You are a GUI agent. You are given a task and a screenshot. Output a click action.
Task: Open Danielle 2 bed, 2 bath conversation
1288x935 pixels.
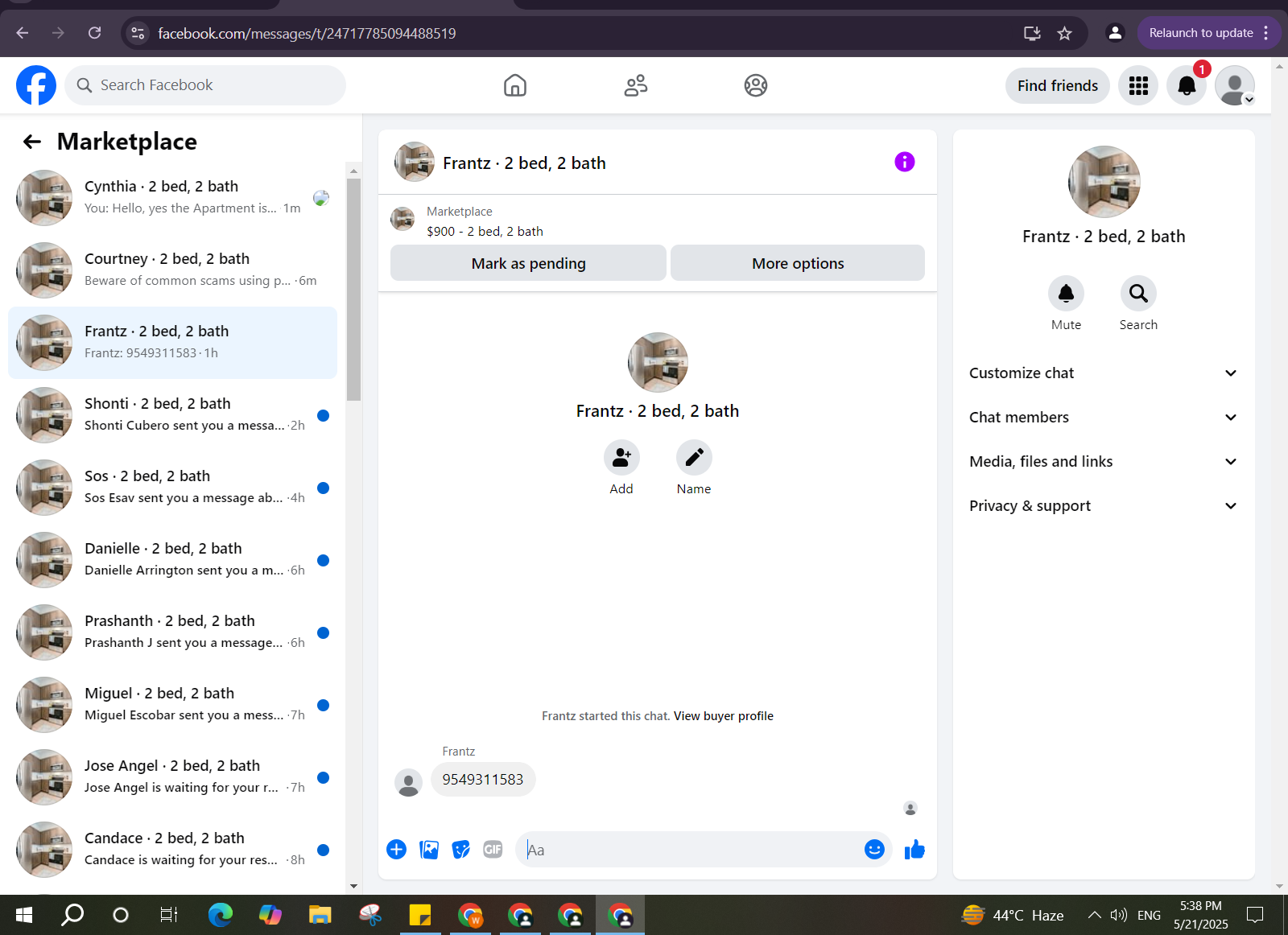(x=172, y=560)
